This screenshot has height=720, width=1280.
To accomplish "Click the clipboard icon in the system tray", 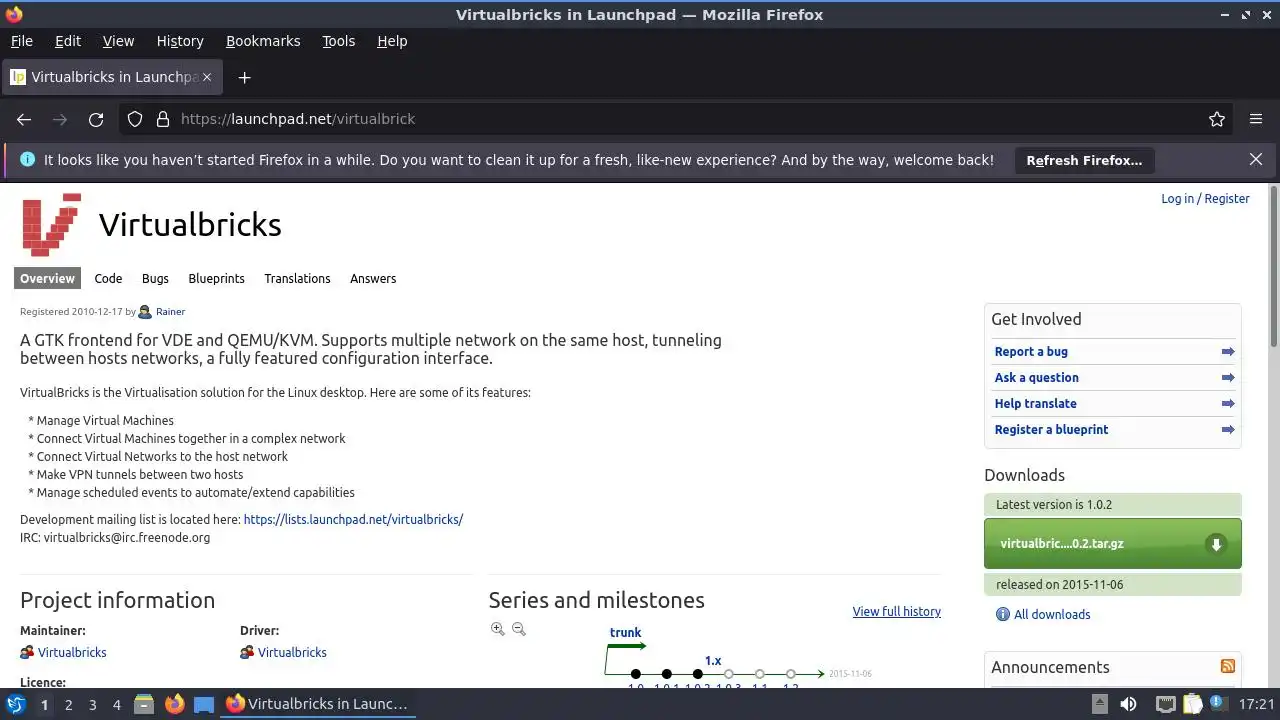I will click(x=1193, y=704).
